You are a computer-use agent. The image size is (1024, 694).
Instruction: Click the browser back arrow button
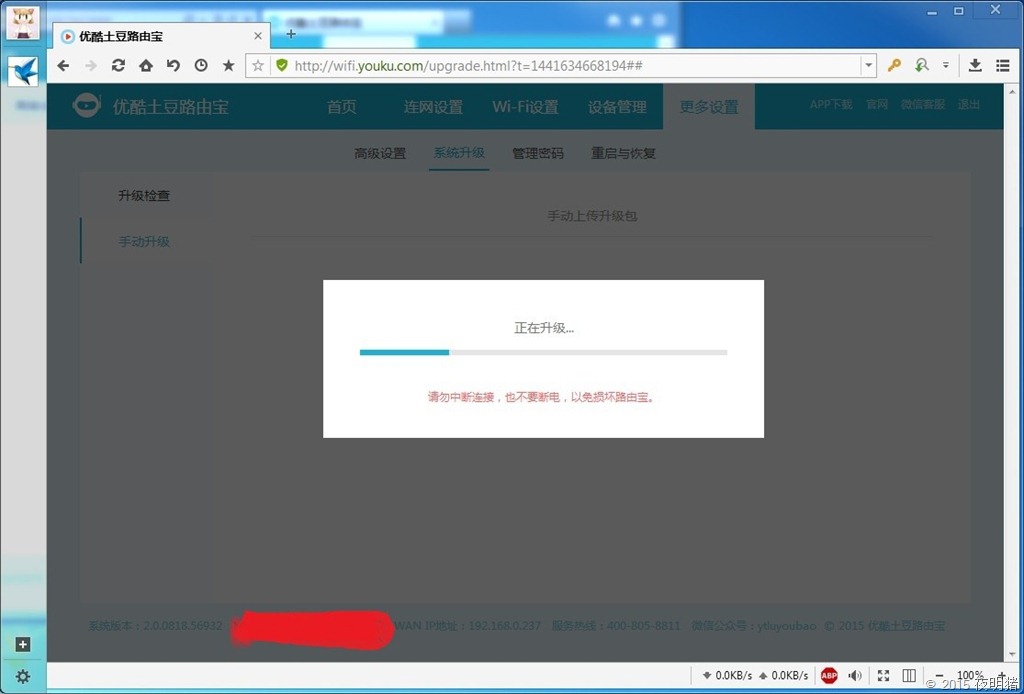(x=63, y=65)
